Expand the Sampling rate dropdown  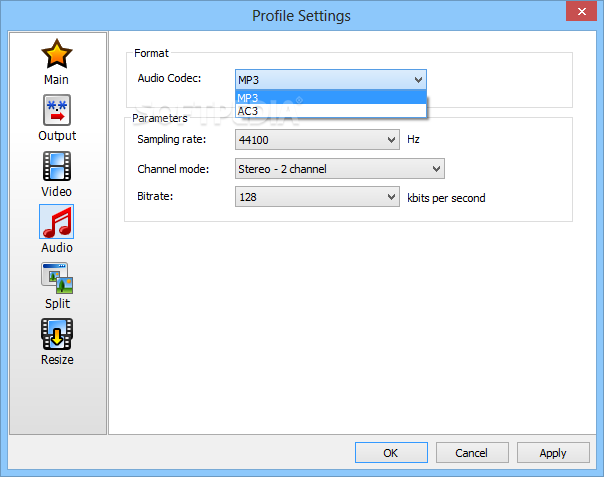317,139
